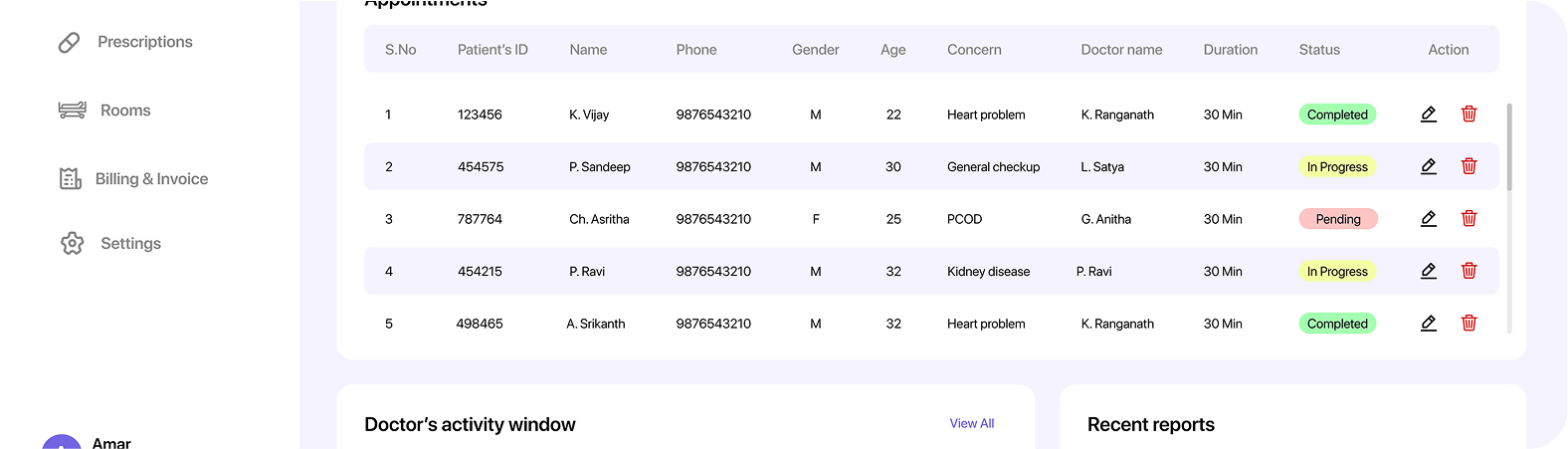
Task: Open the Prescriptions sidebar item
Action: pos(125,42)
